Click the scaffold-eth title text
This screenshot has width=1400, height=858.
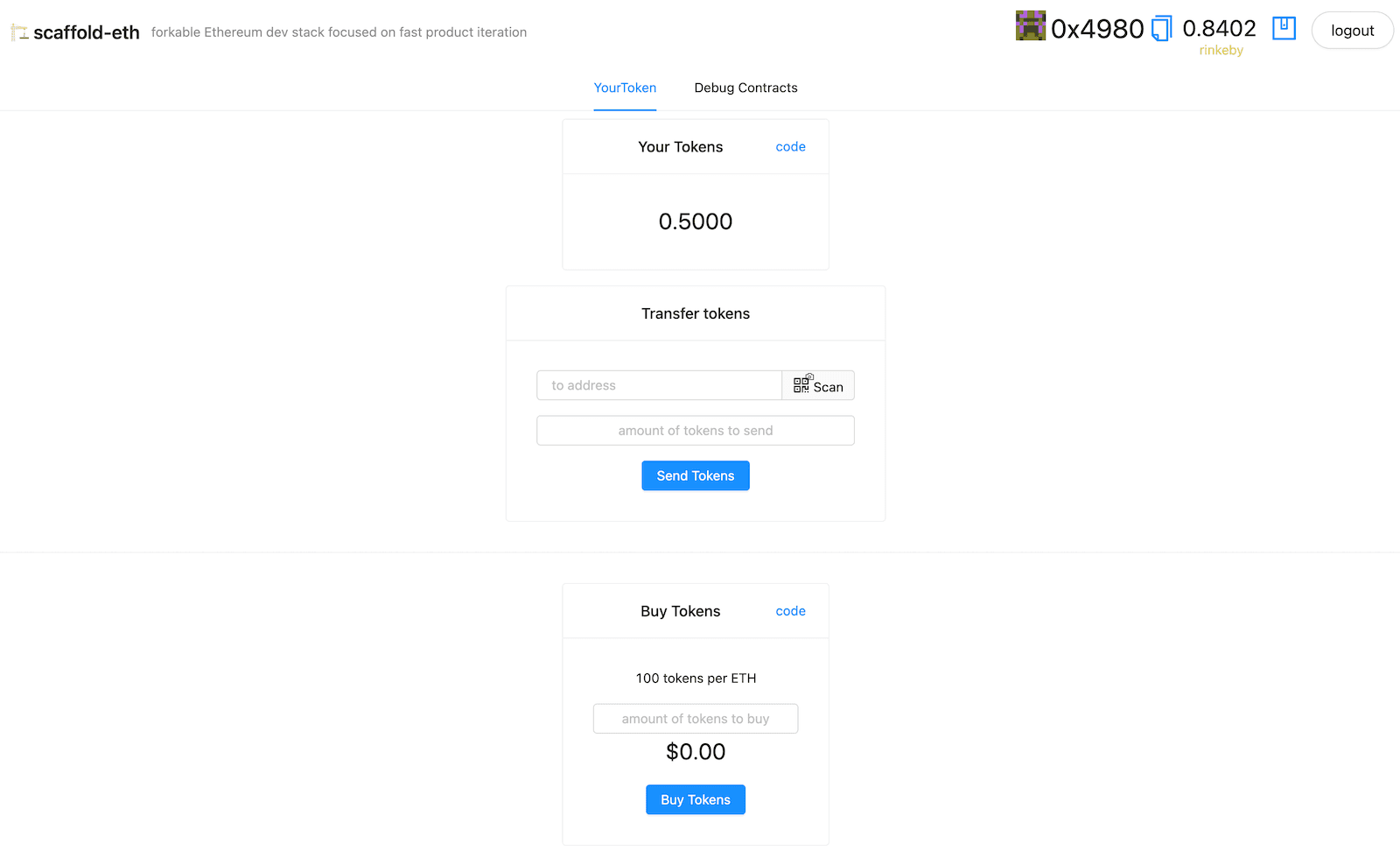pos(87,32)
